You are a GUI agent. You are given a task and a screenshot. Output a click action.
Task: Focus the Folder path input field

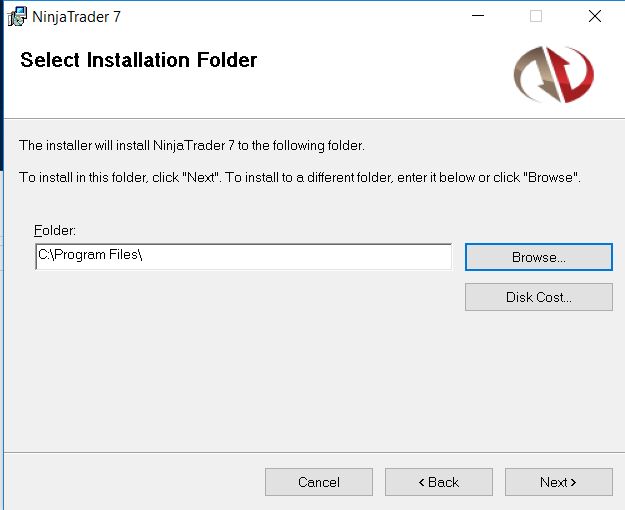click(x=243, y=257)
